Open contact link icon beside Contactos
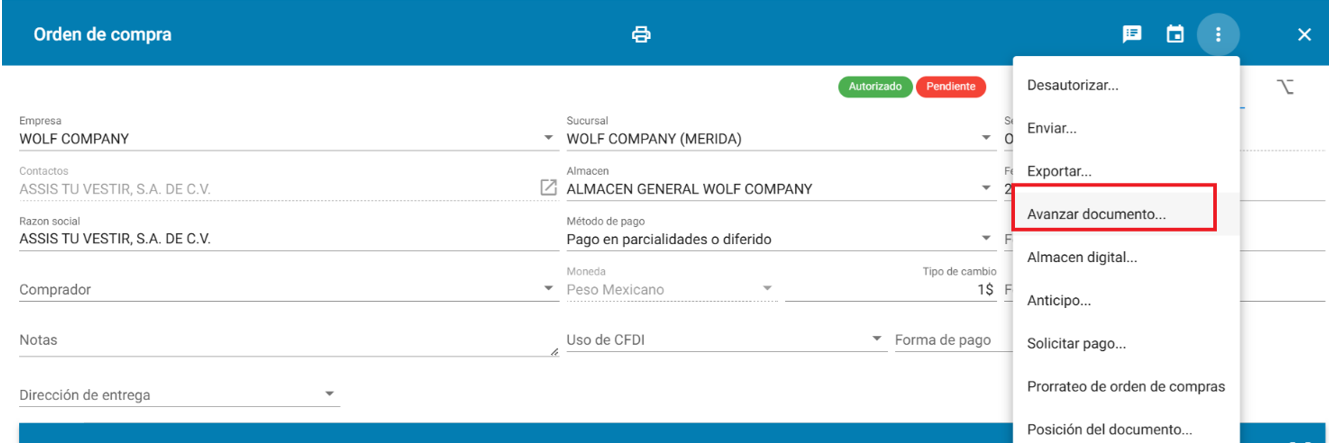 point(549,187)
